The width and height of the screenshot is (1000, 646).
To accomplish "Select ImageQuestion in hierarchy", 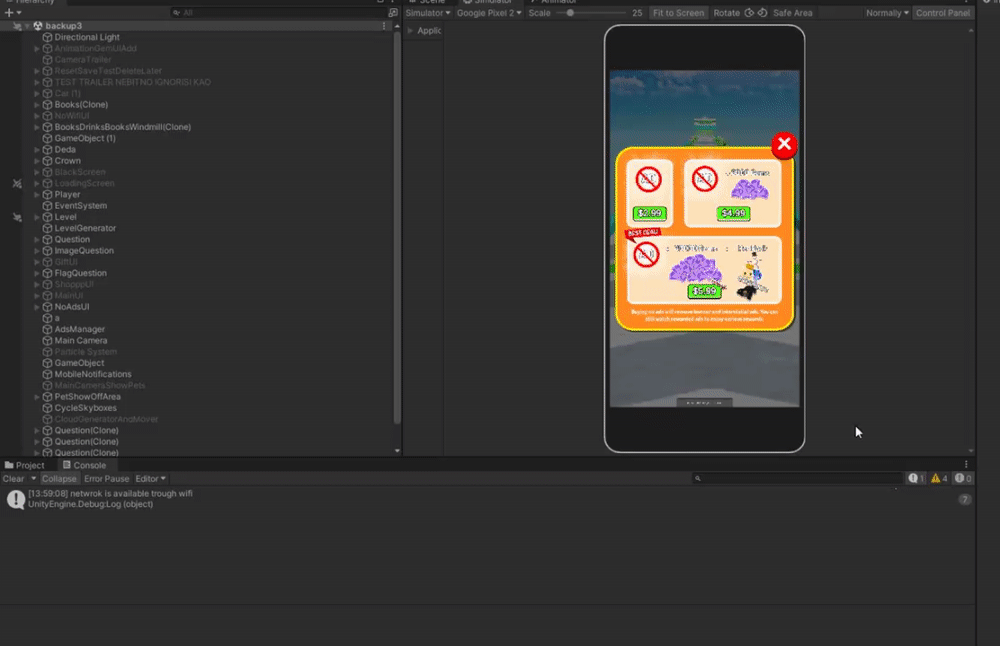I will [84, 251].
